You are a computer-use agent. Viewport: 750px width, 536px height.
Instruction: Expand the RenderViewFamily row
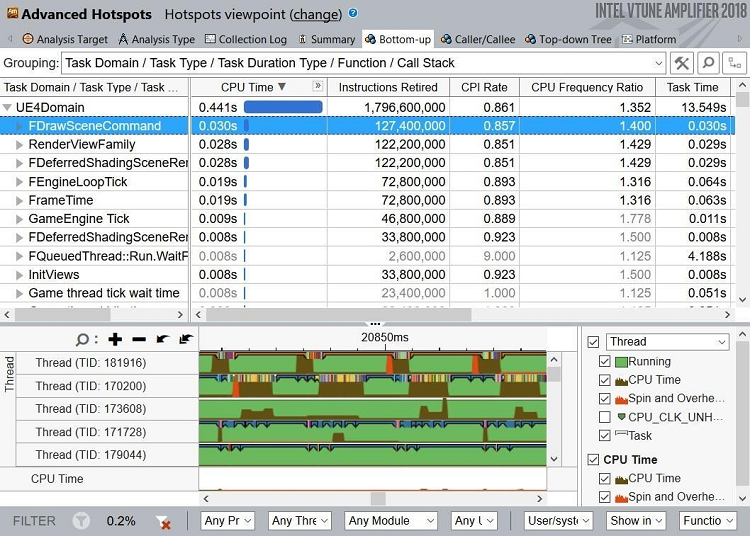19,145
